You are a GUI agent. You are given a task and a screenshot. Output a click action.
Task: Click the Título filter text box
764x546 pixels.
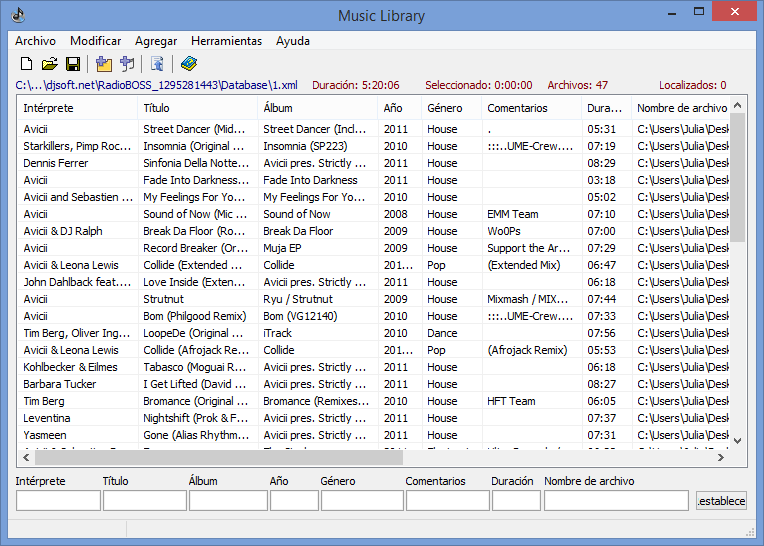pos(144,500)
